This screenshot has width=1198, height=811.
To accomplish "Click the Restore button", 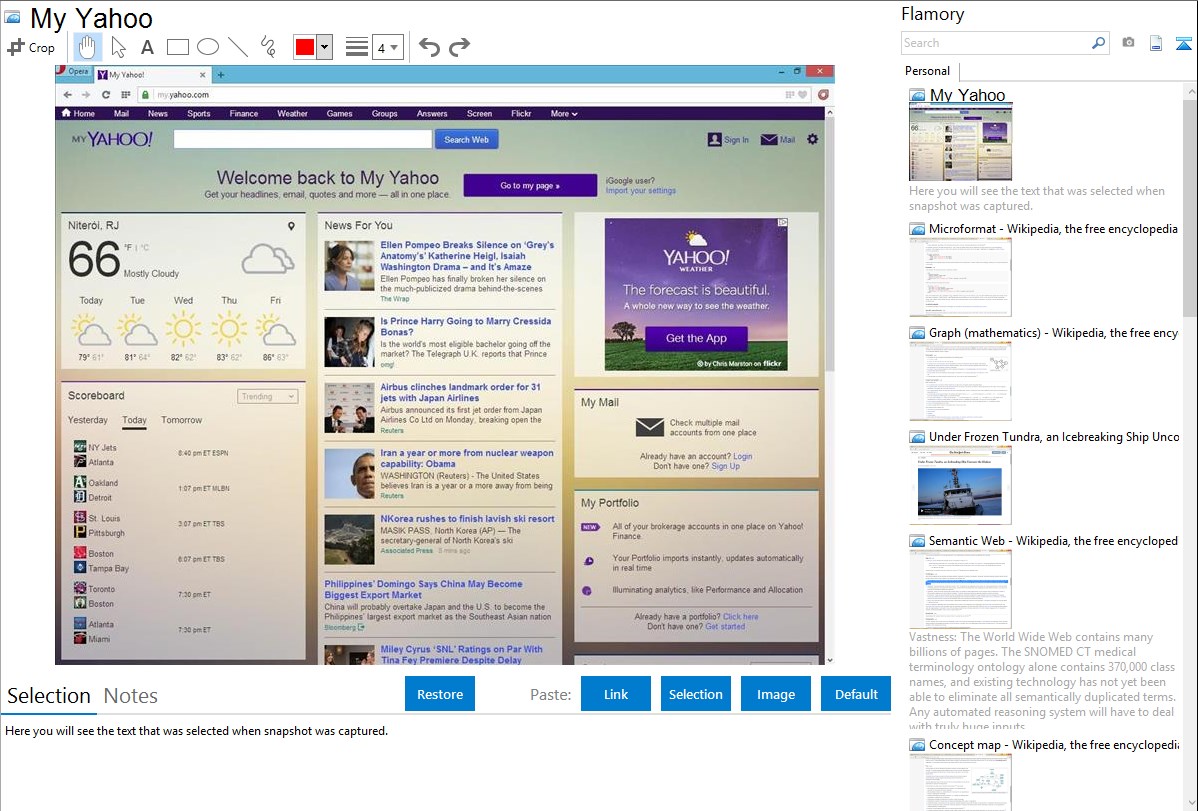I will click(x=440, y=694).
